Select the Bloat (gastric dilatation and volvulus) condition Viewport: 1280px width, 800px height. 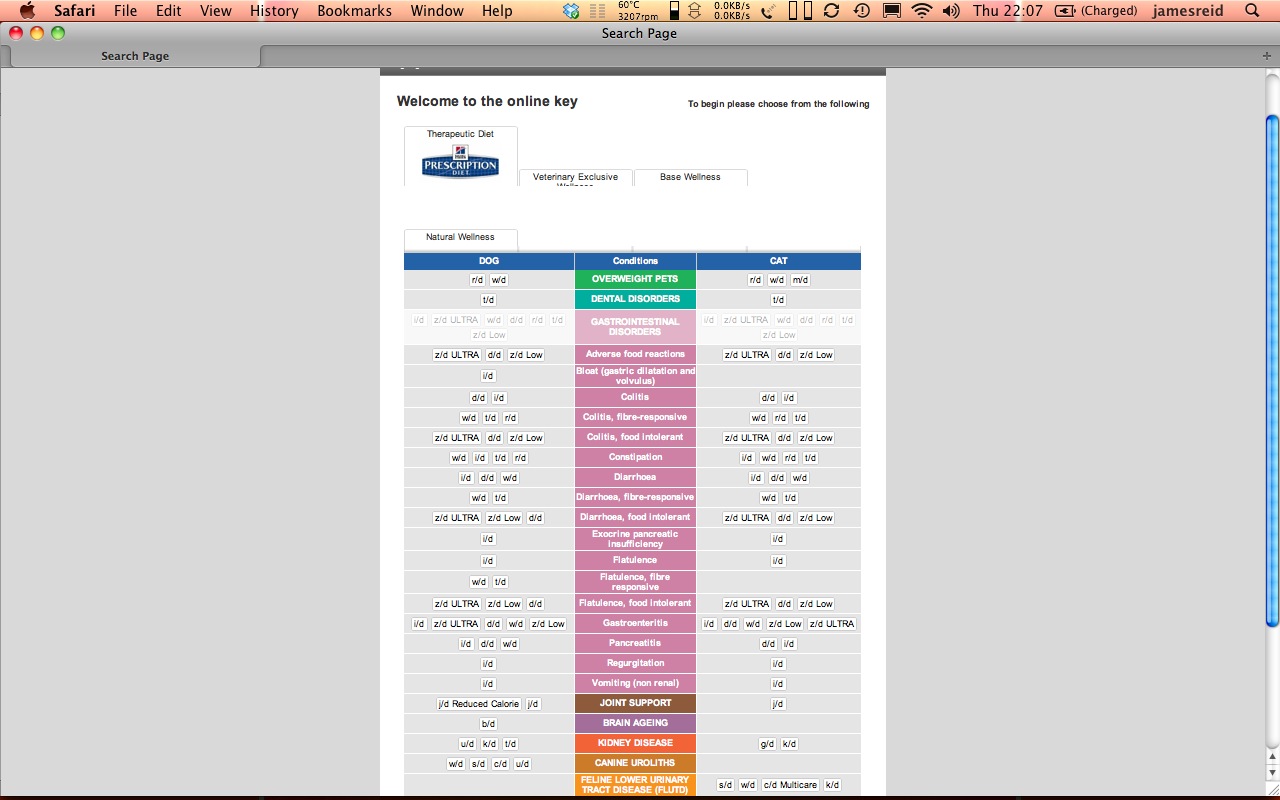[x=635, y=376]
